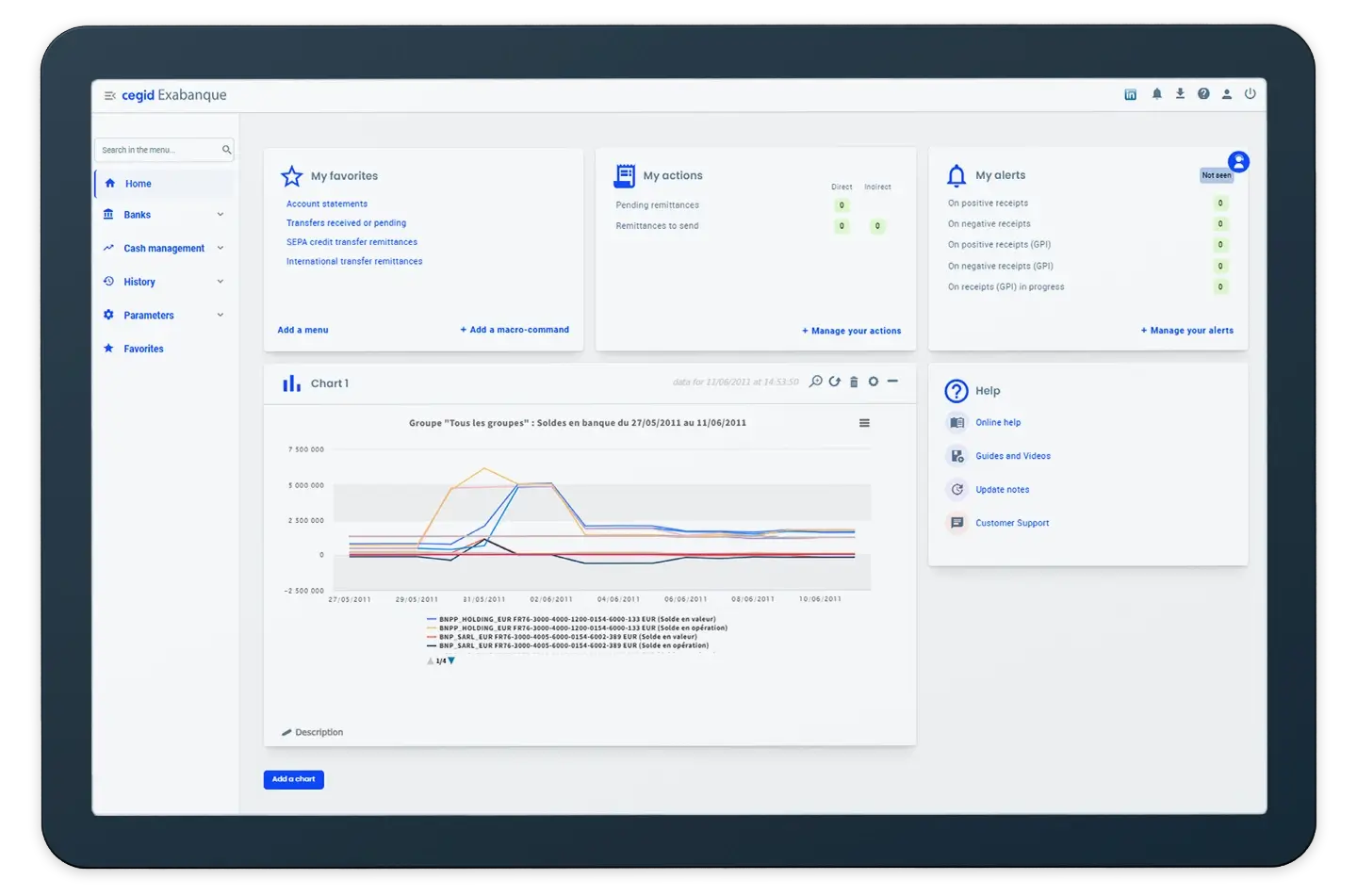Log out using the power icon
The width and height of the screenshot is (1357, 896).
click(x=1250, y=94)
